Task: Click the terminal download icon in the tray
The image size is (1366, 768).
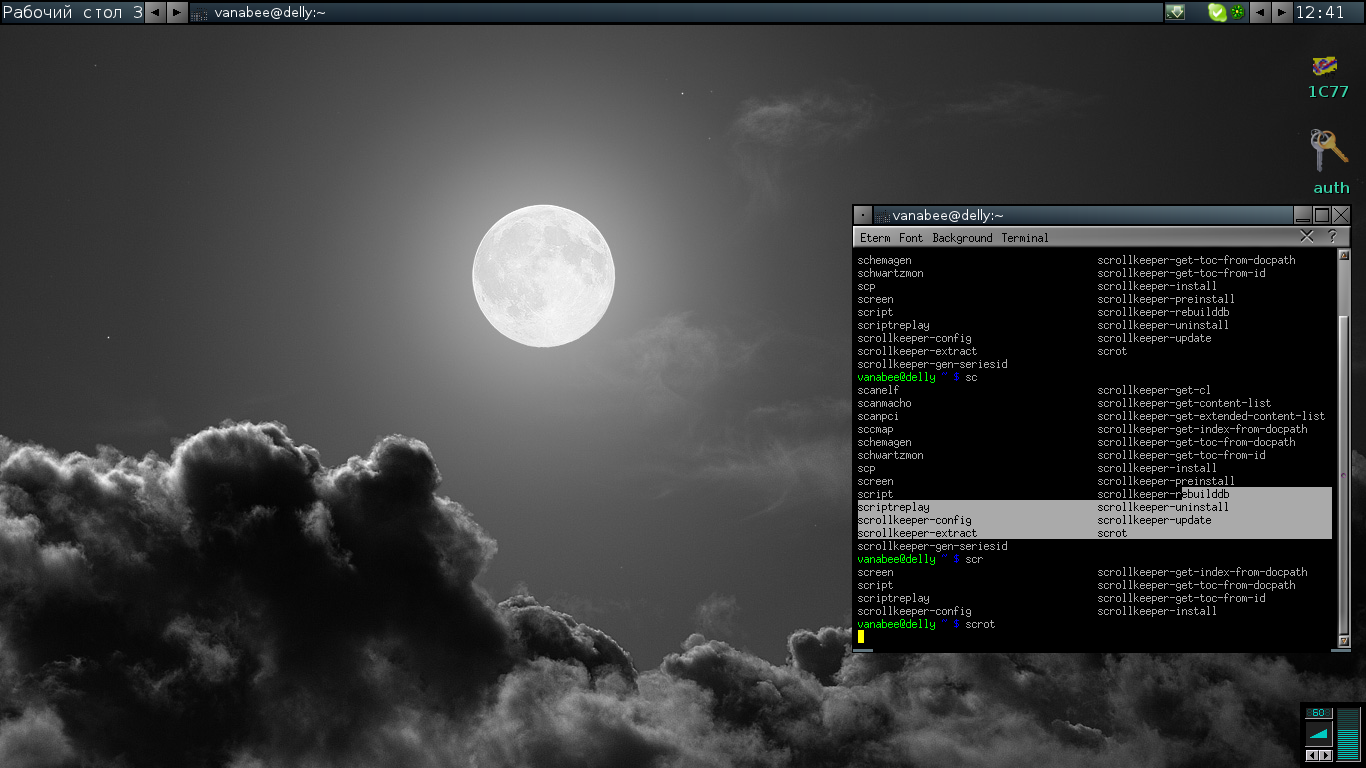Action: [x=1175, y=11]
